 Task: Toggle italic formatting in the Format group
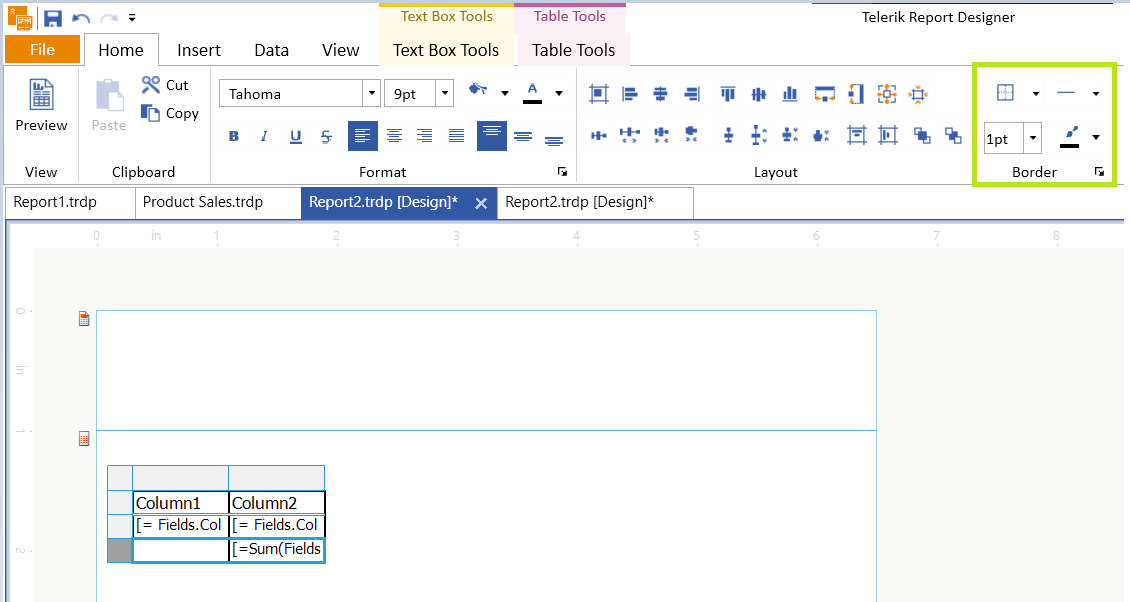point(264,136)
